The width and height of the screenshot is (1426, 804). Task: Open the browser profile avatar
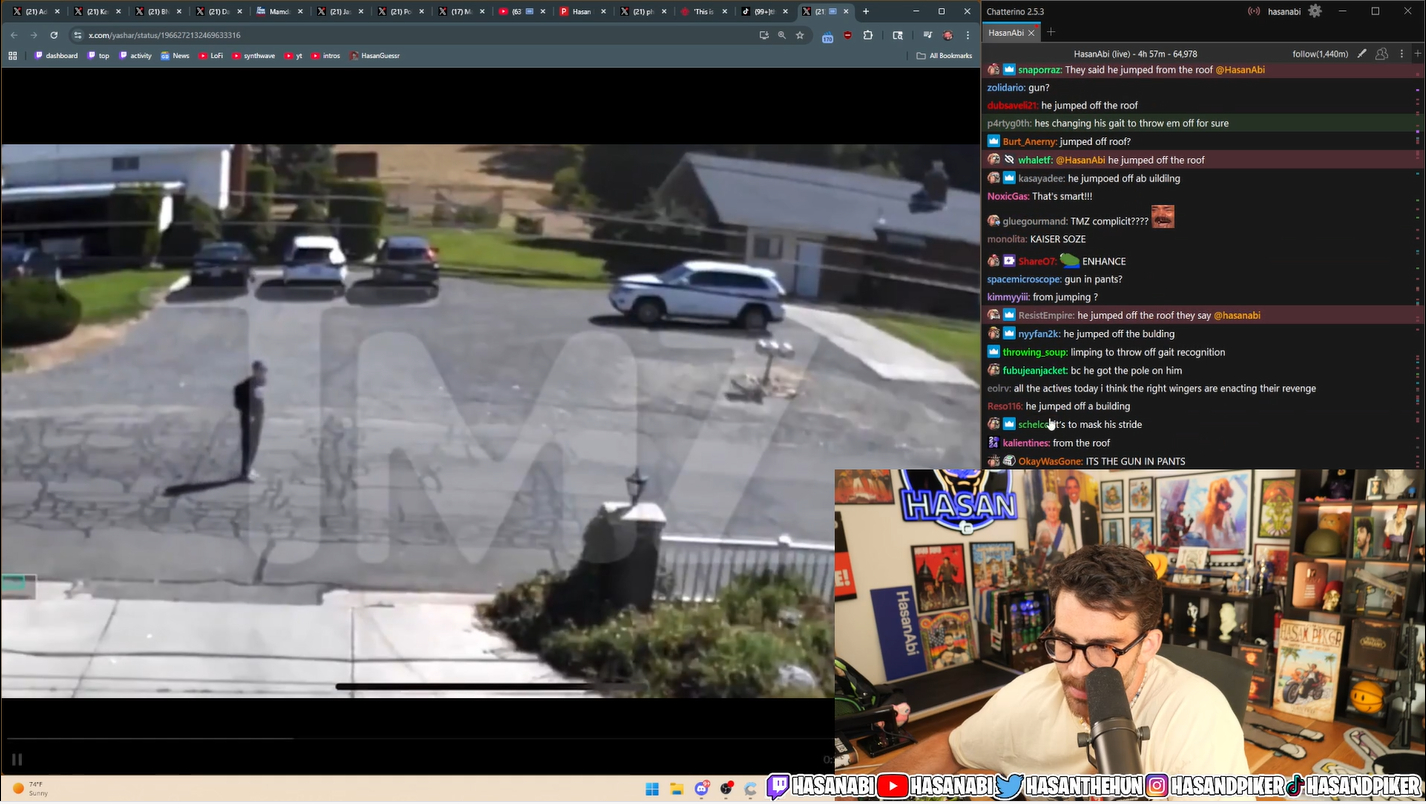point(948,35)
